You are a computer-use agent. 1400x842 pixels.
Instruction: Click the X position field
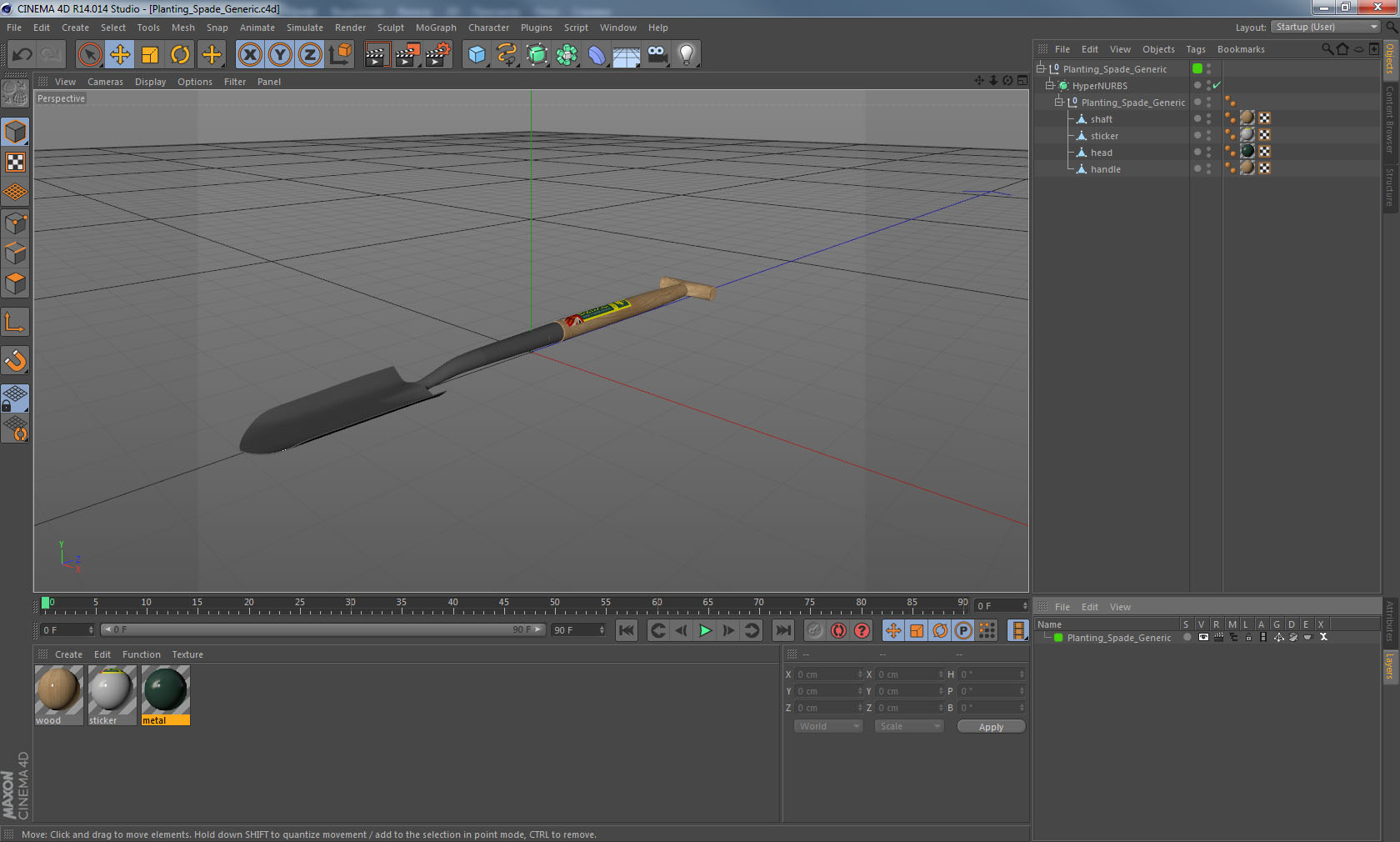tap(829, 674)
